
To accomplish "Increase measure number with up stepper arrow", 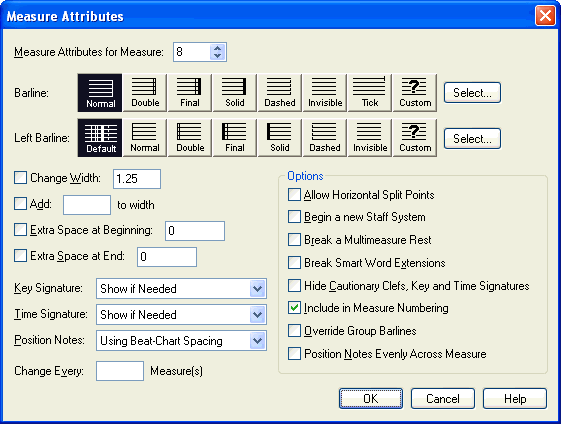I will tap(218, 48).
